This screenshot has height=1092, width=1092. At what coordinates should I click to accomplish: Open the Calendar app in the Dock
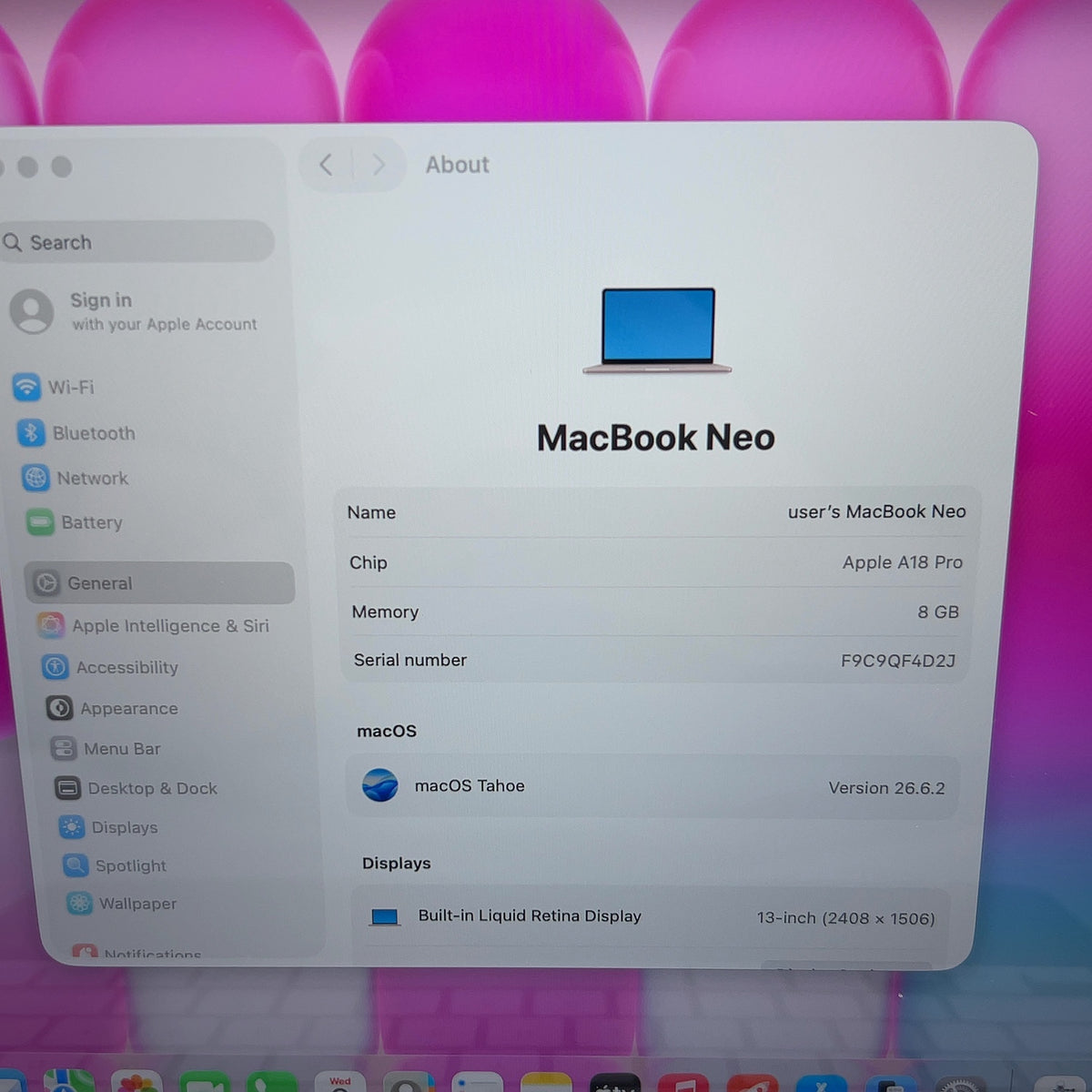point(340,1082)
